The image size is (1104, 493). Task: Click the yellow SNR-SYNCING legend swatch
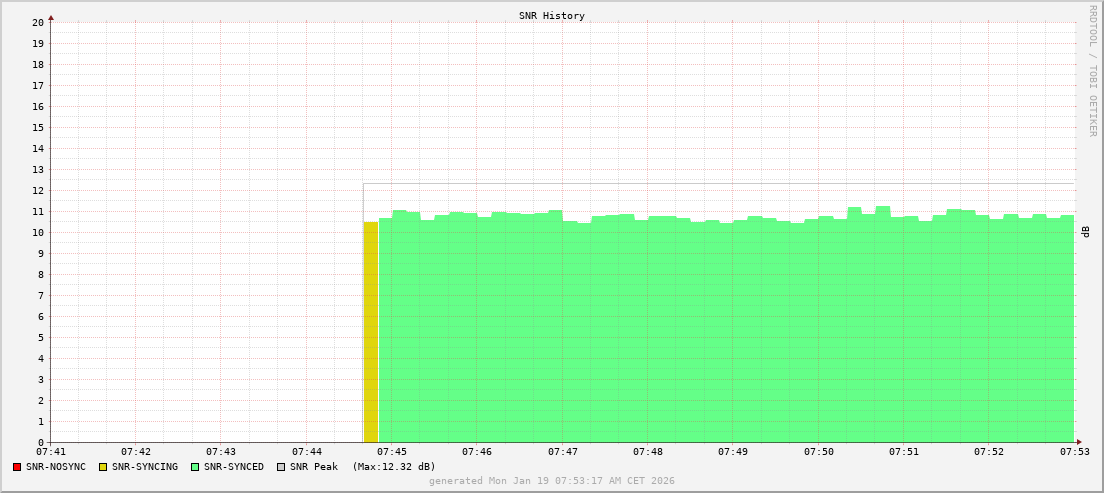pos(102,467)
